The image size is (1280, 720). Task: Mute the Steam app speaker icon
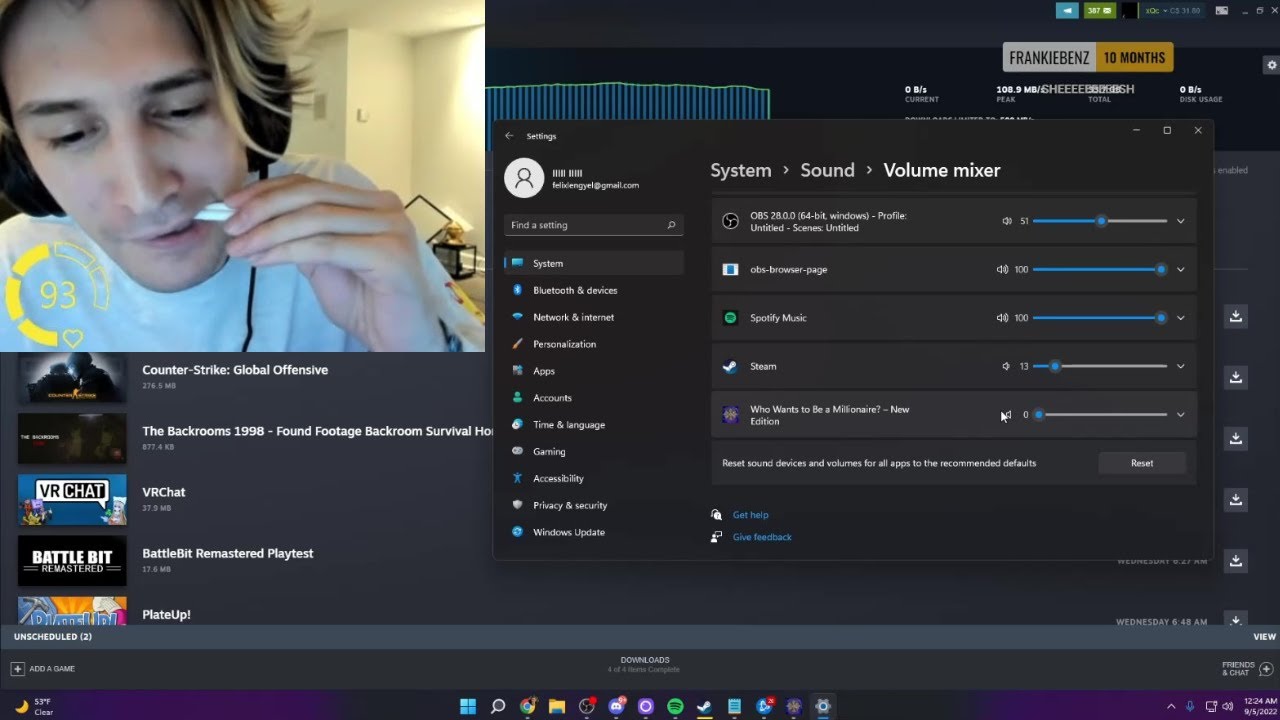click(x=1006, y=366)
